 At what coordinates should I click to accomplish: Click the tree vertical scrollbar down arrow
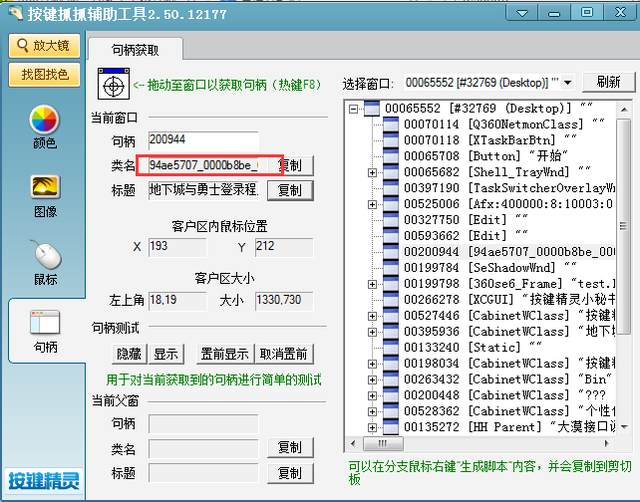[x=624, y=427]
